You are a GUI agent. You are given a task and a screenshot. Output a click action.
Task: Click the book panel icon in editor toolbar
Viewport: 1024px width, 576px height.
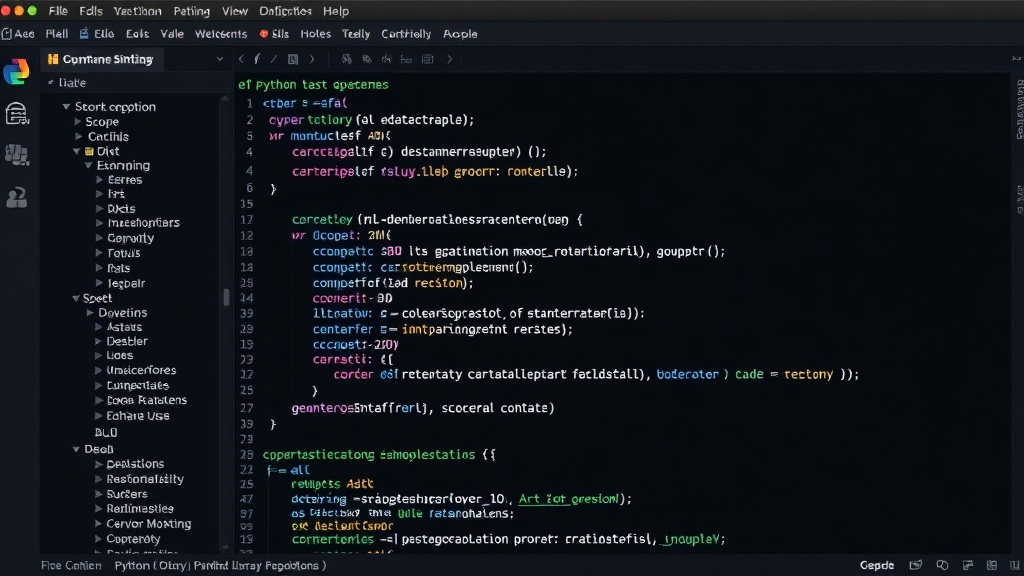point(293,59)
